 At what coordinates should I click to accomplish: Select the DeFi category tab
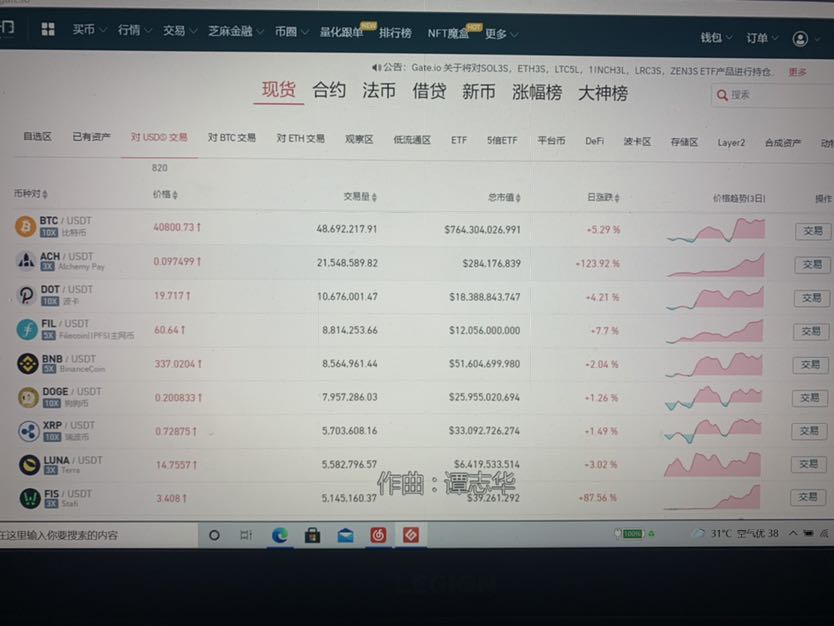pyautogui.click(x=595, y=141)
